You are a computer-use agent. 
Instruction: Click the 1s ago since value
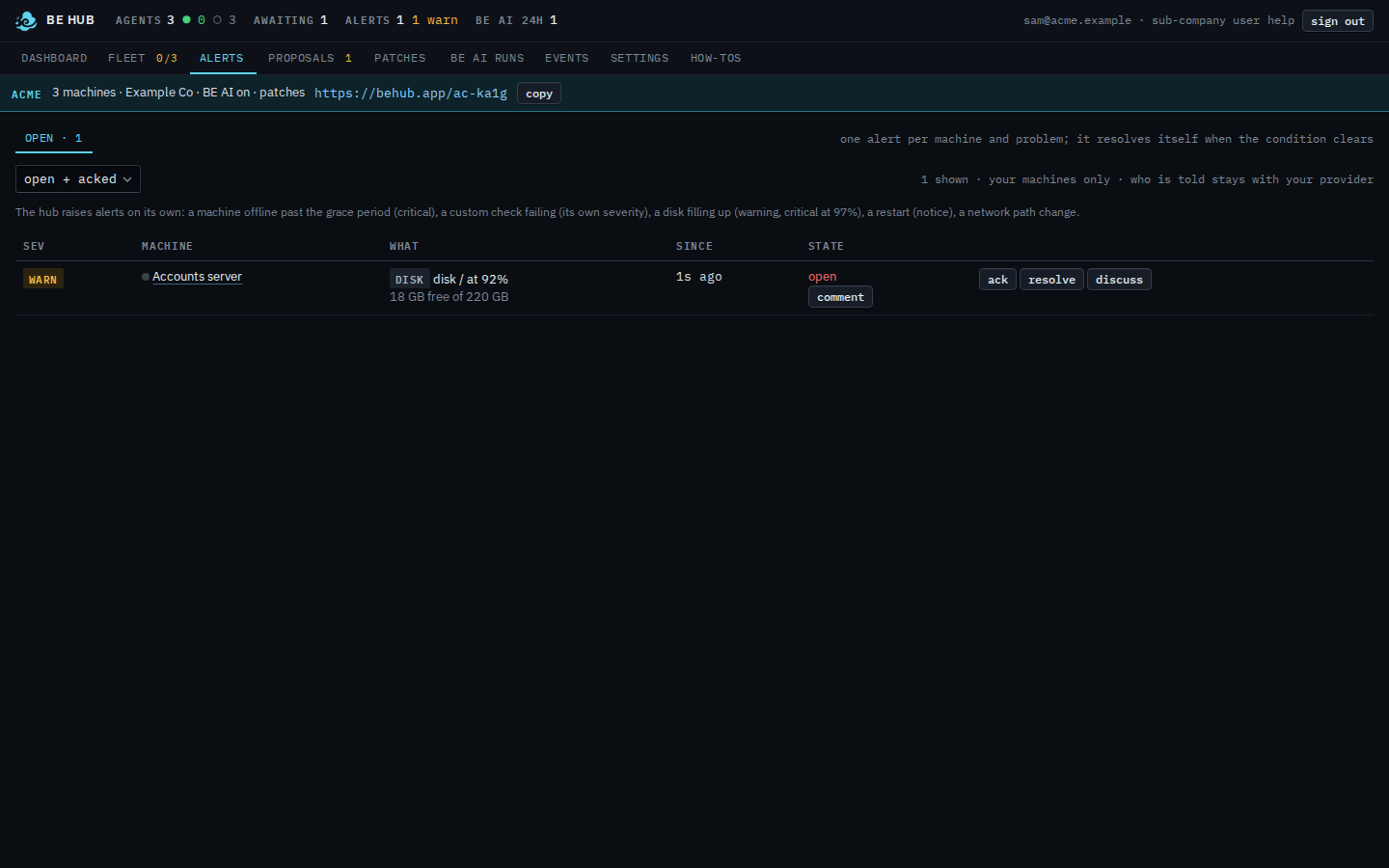point(699,277)
